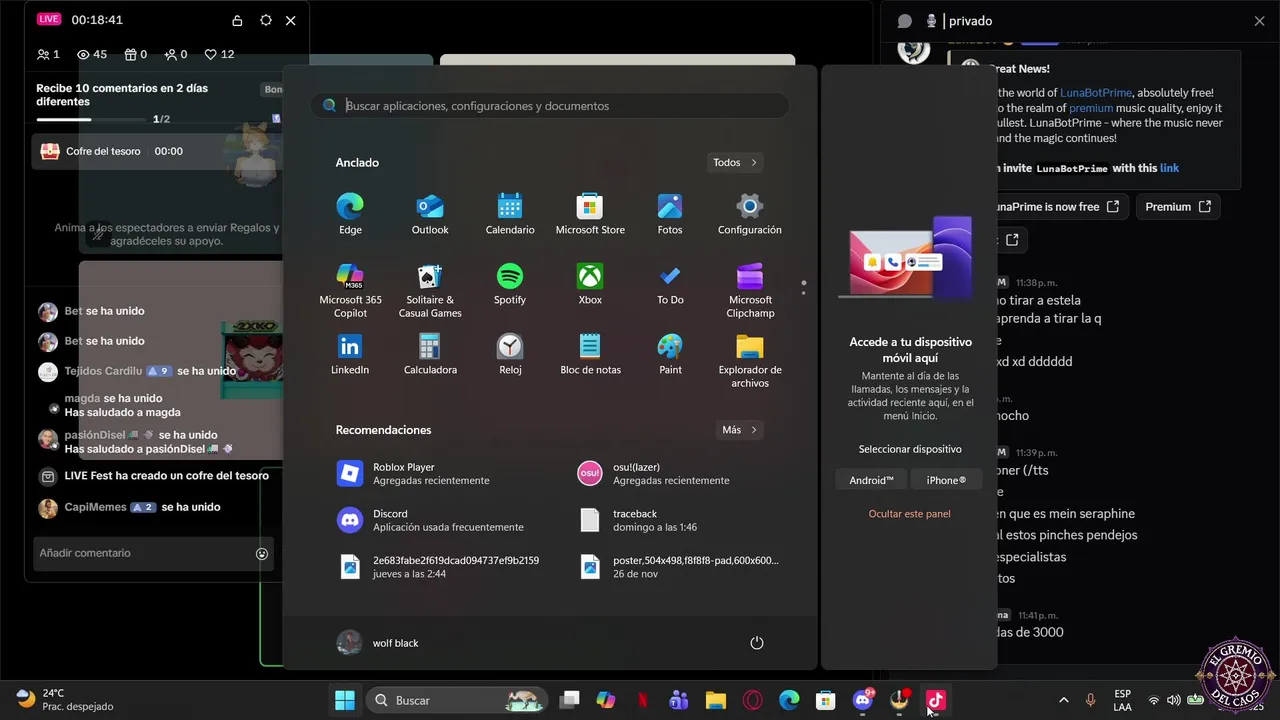Image resolution: width=1280 pixels, height=720 pixels.
Task: Open the To Do app
Action: (x=670, y=284)
